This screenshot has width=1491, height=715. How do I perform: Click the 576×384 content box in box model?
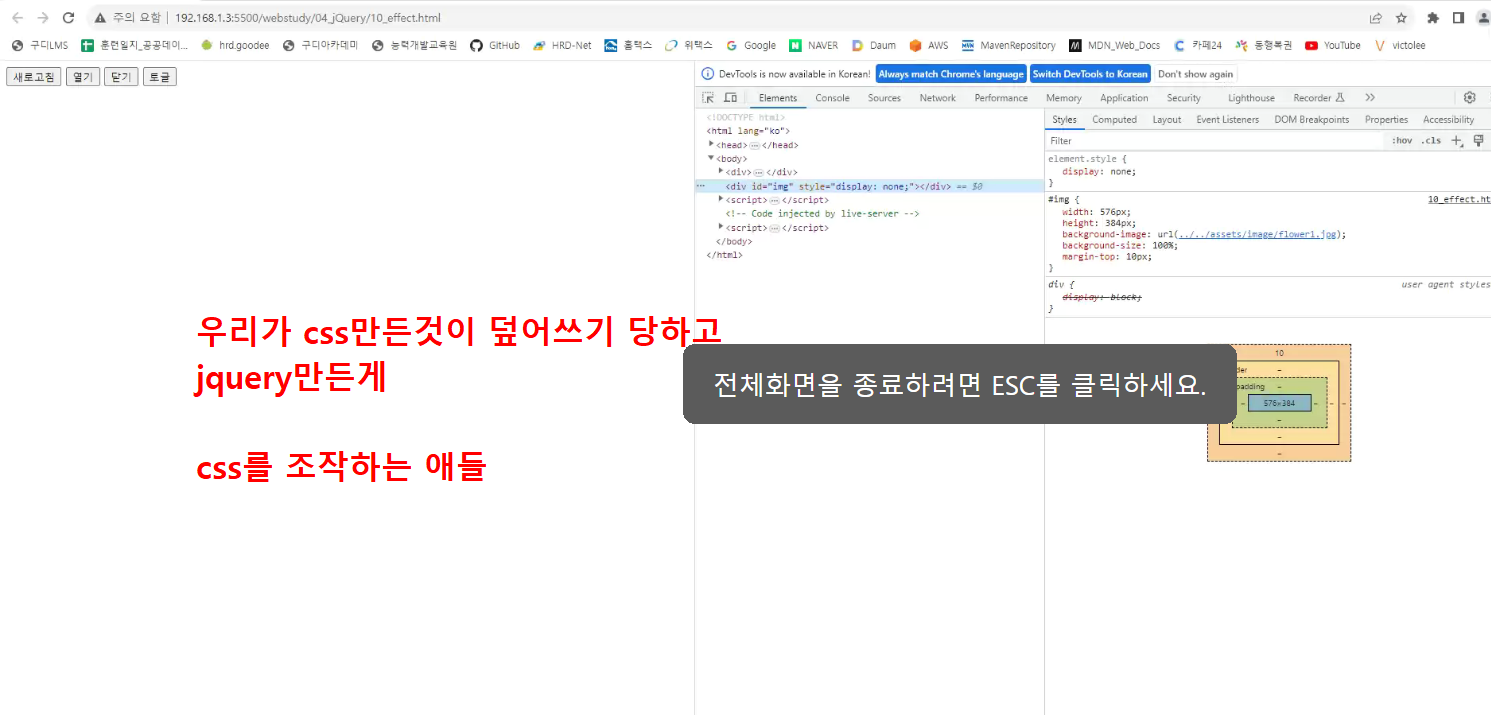pyautogui.click(x=1279, y=403)
